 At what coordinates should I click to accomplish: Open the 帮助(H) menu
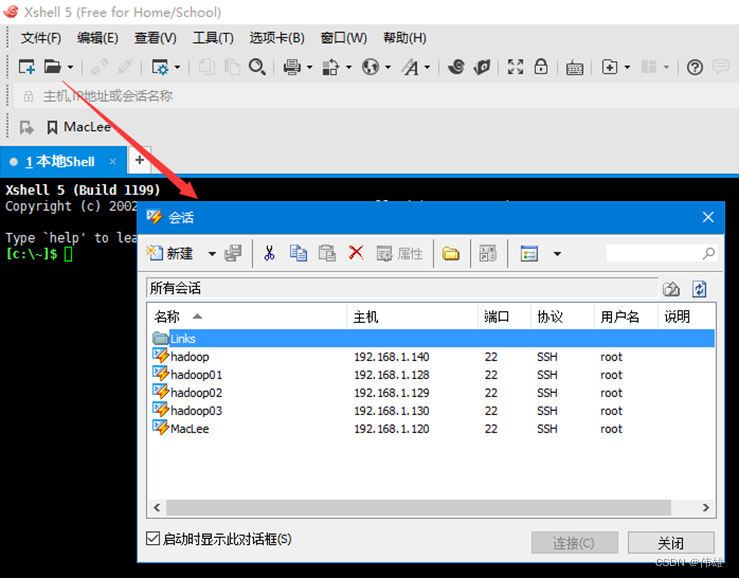pos(405,38)
